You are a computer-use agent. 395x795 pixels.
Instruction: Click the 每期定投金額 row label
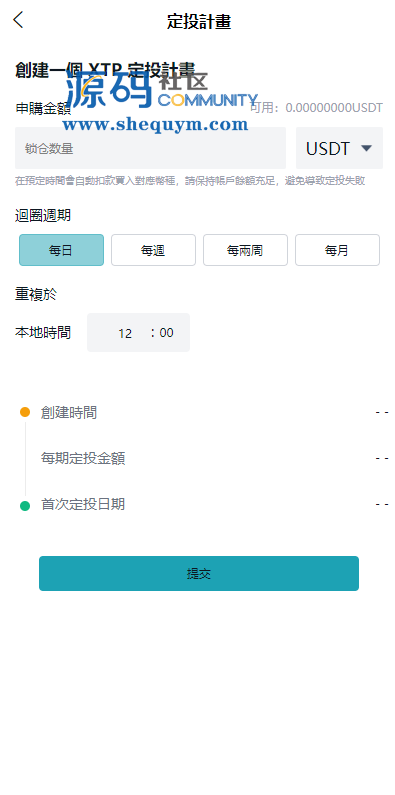click(x=83, y=458)
